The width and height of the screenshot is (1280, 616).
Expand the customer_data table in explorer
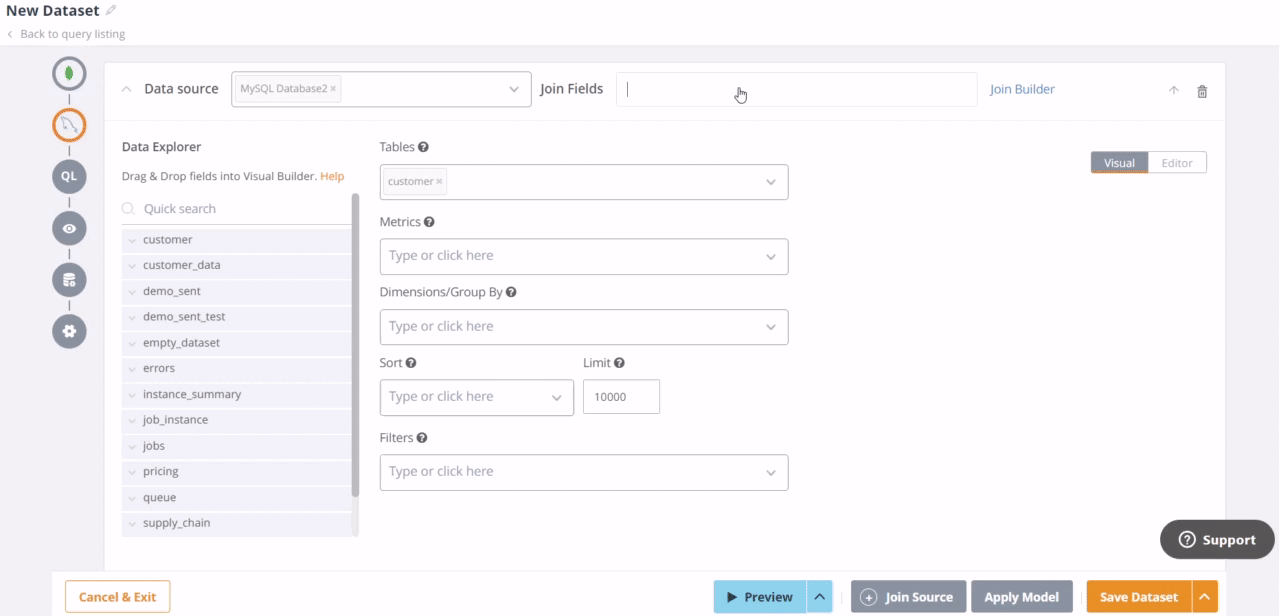tap(131, 266)
